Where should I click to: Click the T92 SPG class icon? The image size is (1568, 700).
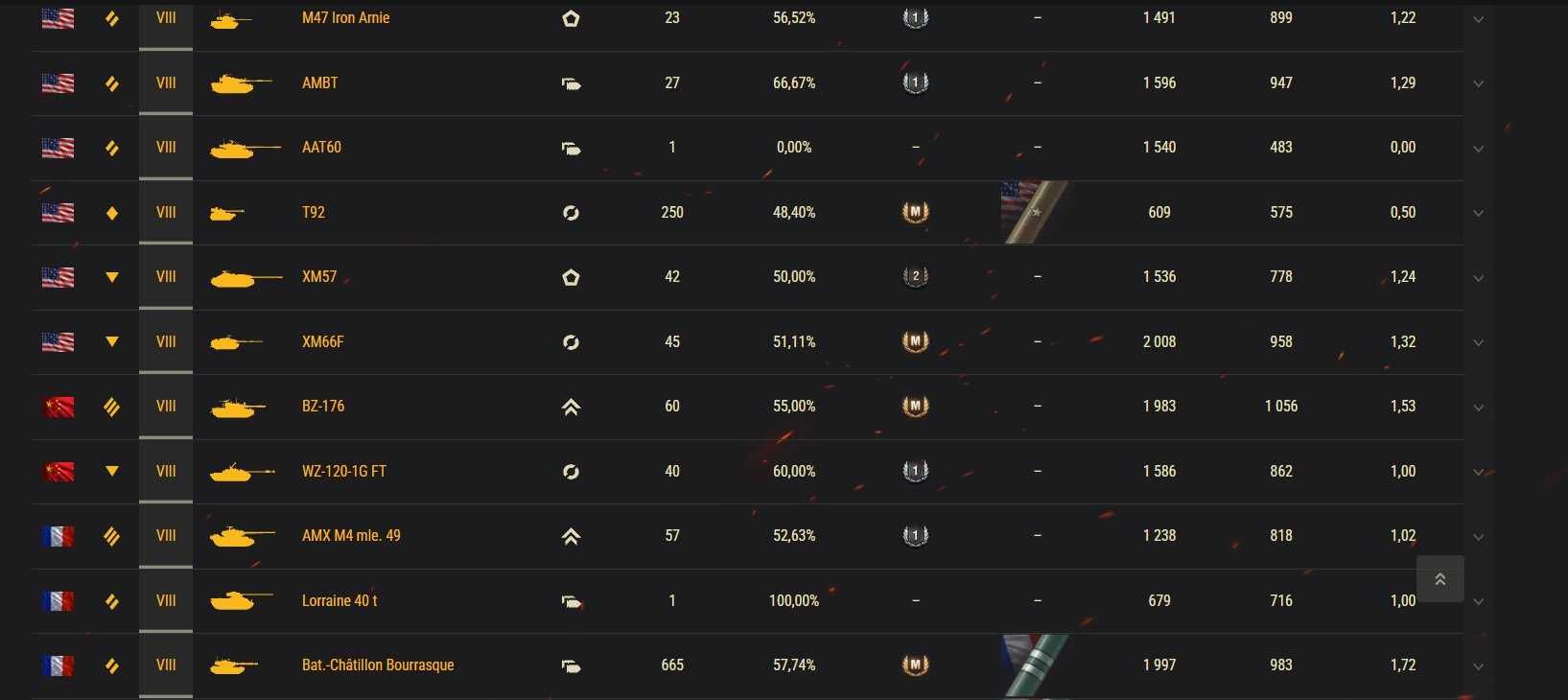(571, 212)
